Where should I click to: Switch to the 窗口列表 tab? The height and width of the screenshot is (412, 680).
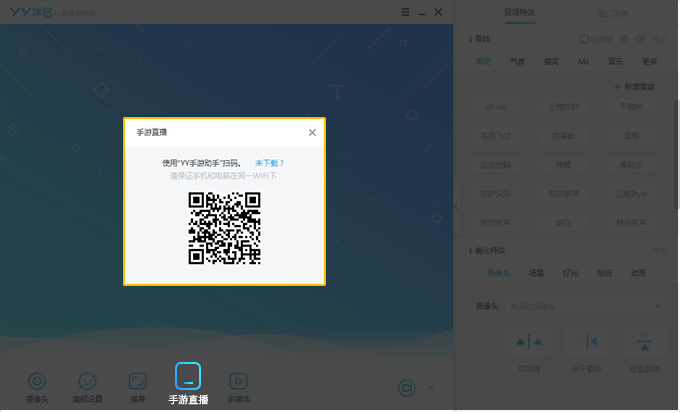(x=613, y=13)
